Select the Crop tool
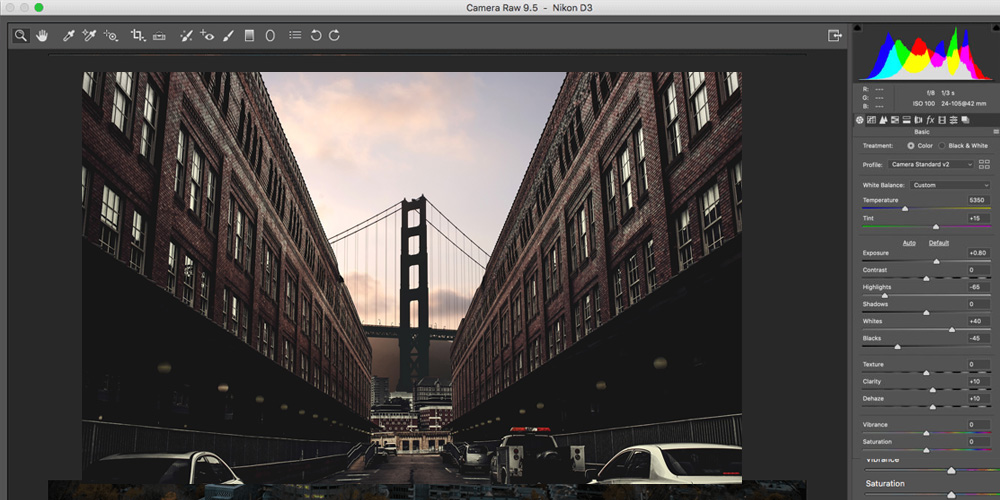This screenshot has height=500, width=1000. click(138, 36)
